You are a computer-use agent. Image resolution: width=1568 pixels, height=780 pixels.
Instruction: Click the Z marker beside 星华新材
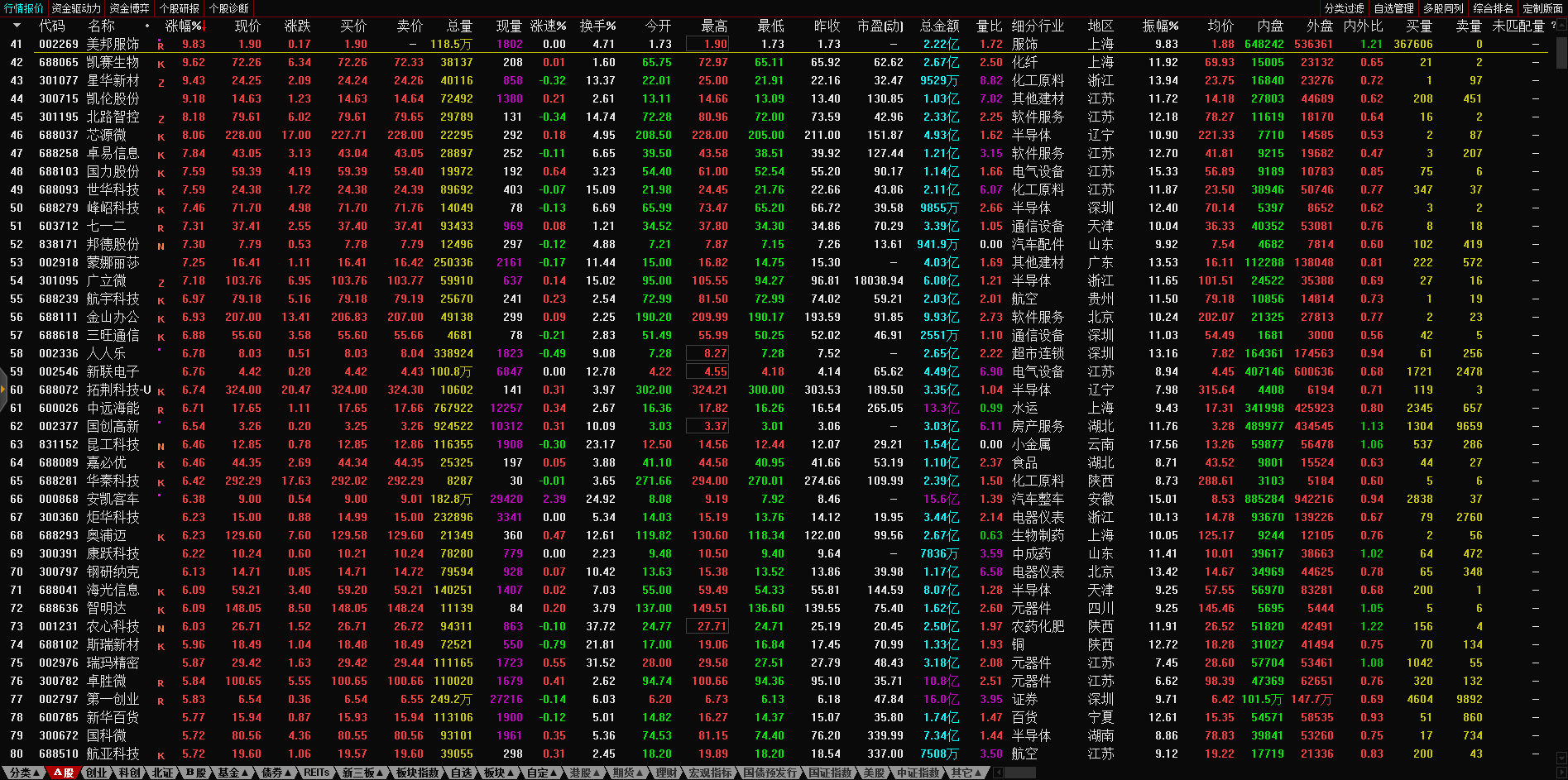161,82
